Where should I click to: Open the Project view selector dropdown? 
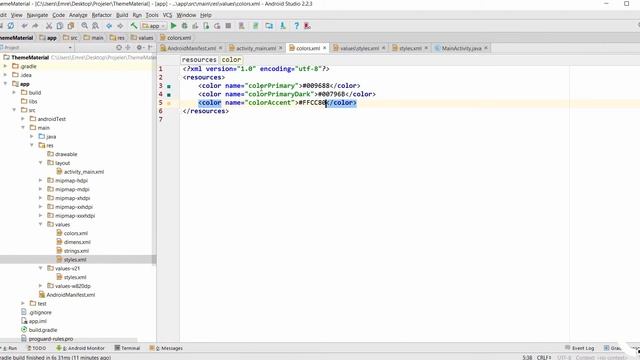click(37, 48)
